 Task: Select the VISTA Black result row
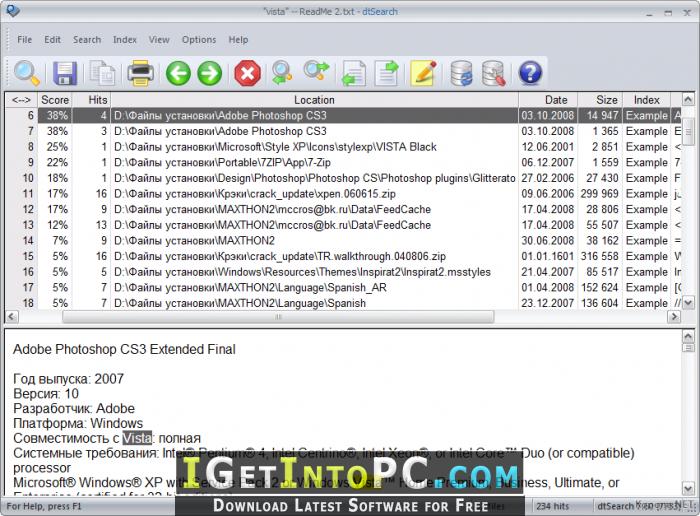pos(344,147)
